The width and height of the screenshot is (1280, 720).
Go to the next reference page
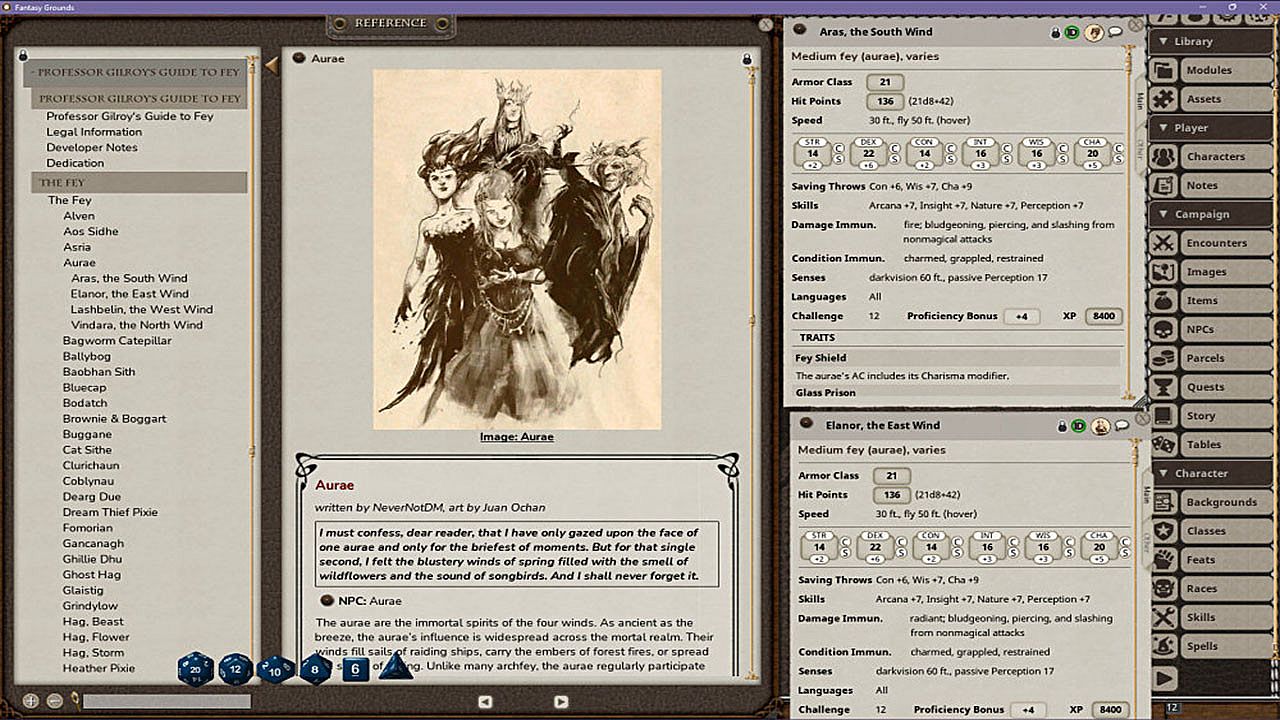[x=561, y=702]
